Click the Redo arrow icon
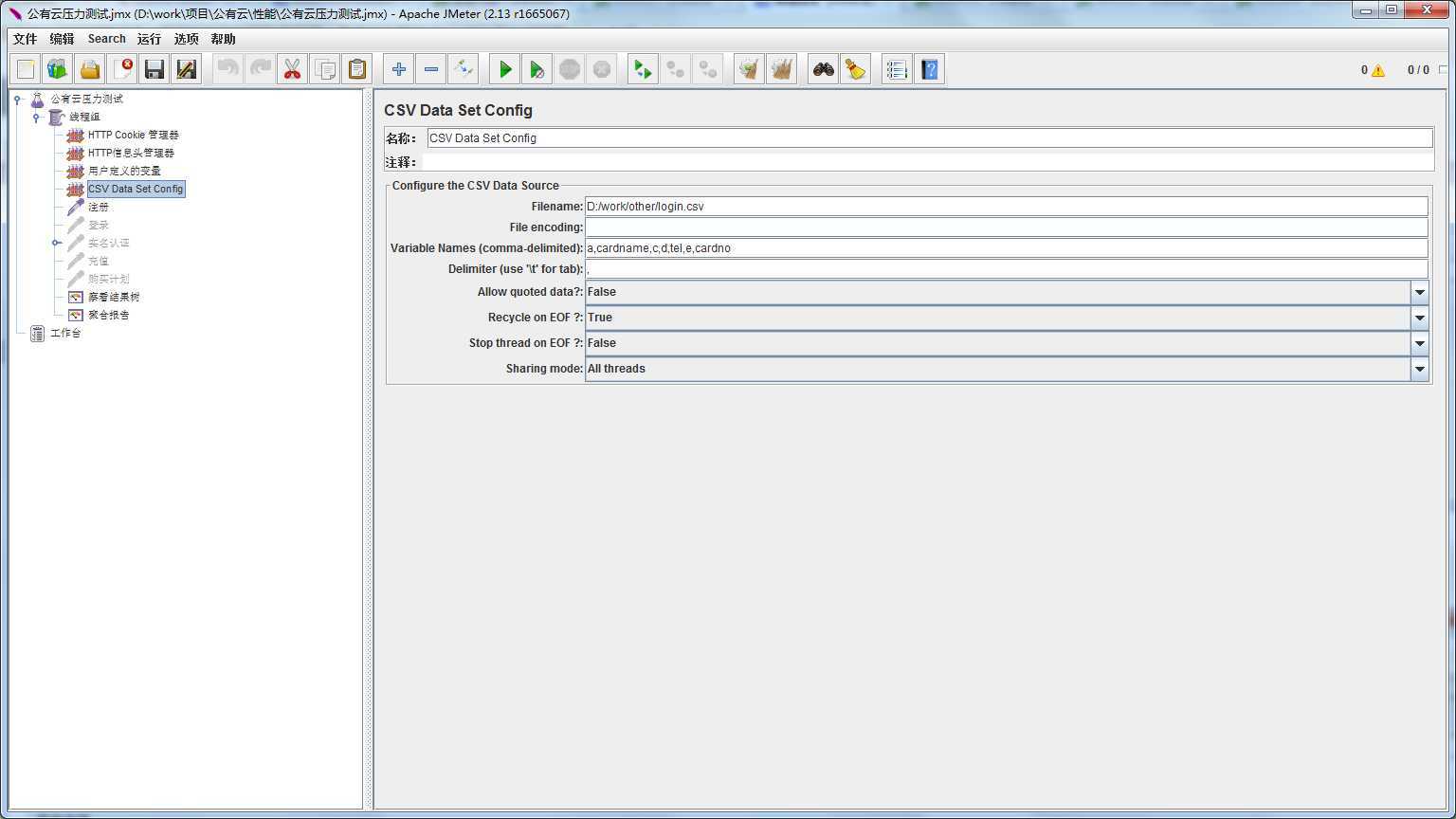The image size is (1456, 819). (261, 69)
